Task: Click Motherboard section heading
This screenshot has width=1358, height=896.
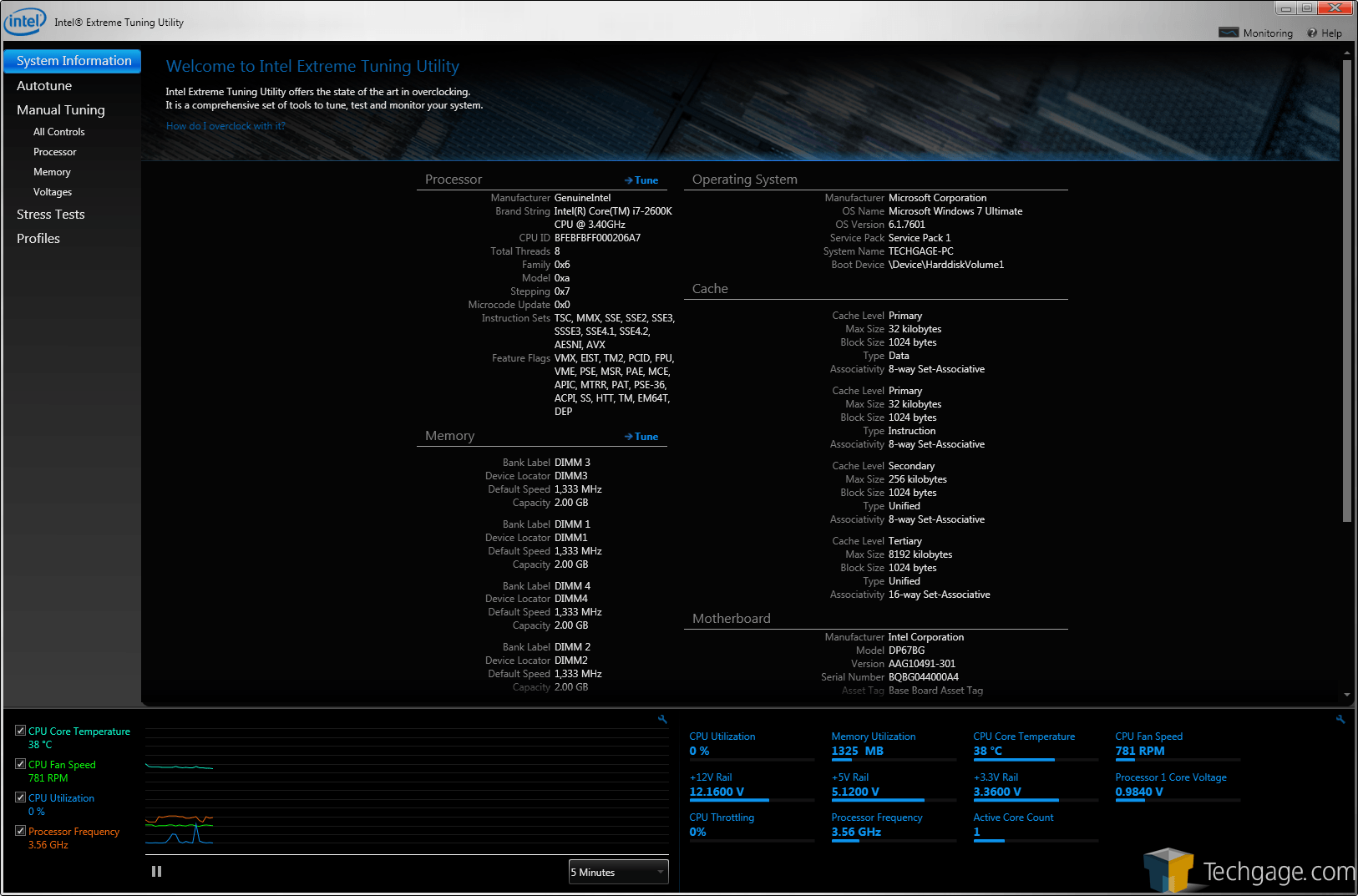Action: pyautogui.click(x=731, y=619)
